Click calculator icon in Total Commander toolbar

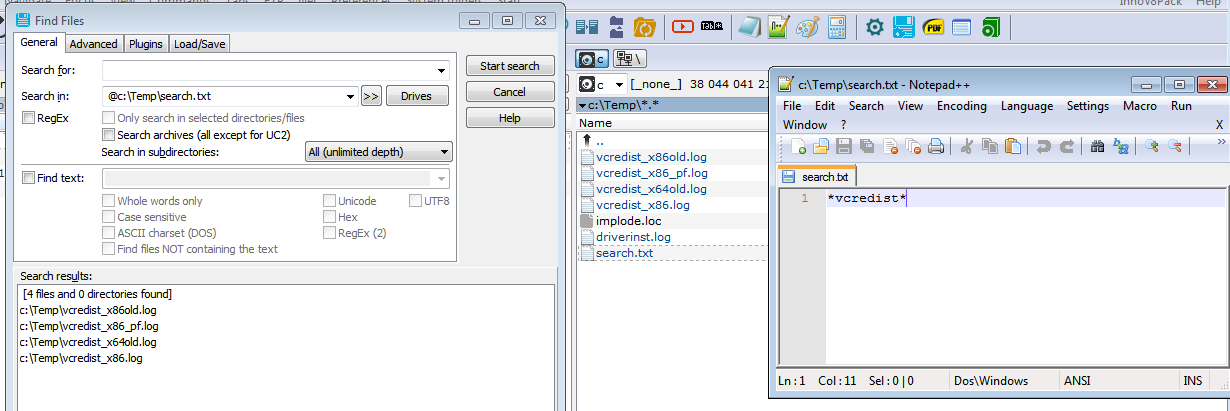point(838,27)
